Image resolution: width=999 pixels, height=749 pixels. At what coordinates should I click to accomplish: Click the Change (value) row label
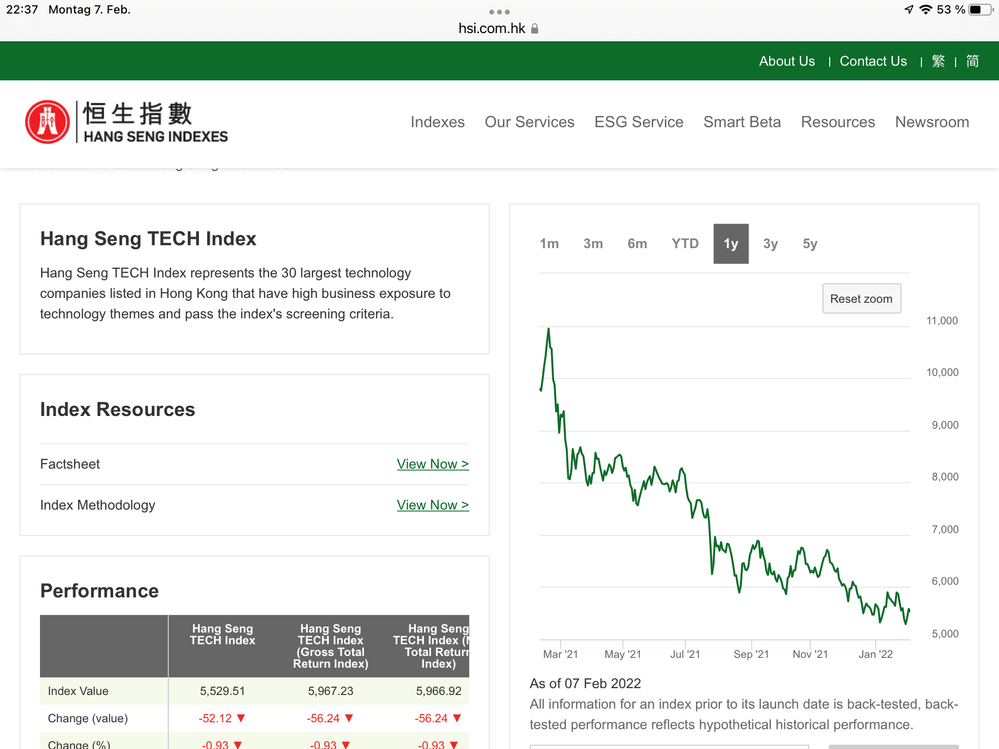coord(88,718)
